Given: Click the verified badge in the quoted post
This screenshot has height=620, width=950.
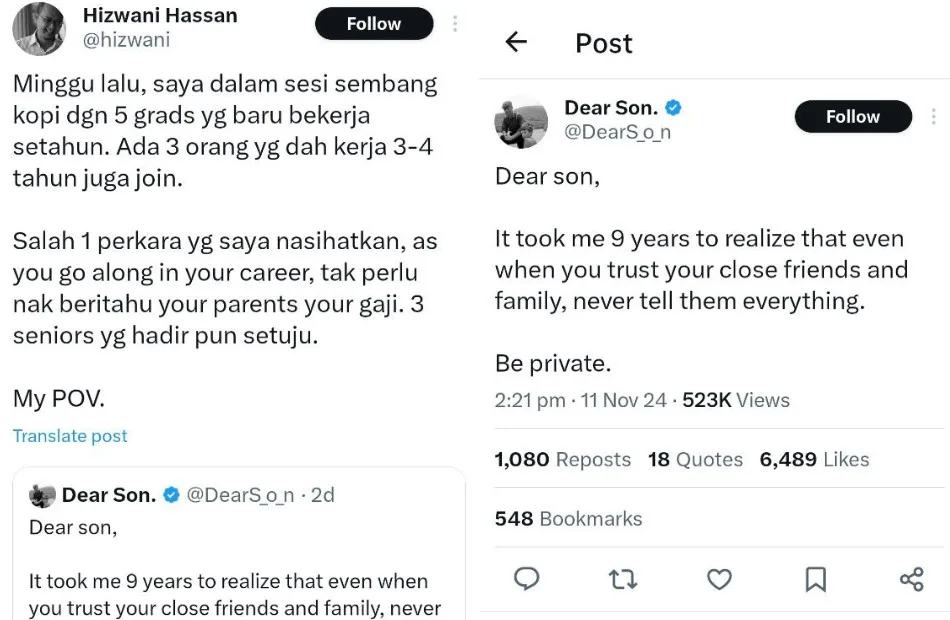Looking at the screenshot, I should point(172,495).
